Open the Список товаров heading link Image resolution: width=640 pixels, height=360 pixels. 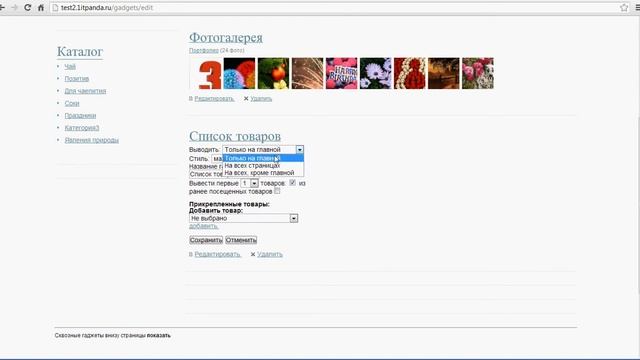235,136
